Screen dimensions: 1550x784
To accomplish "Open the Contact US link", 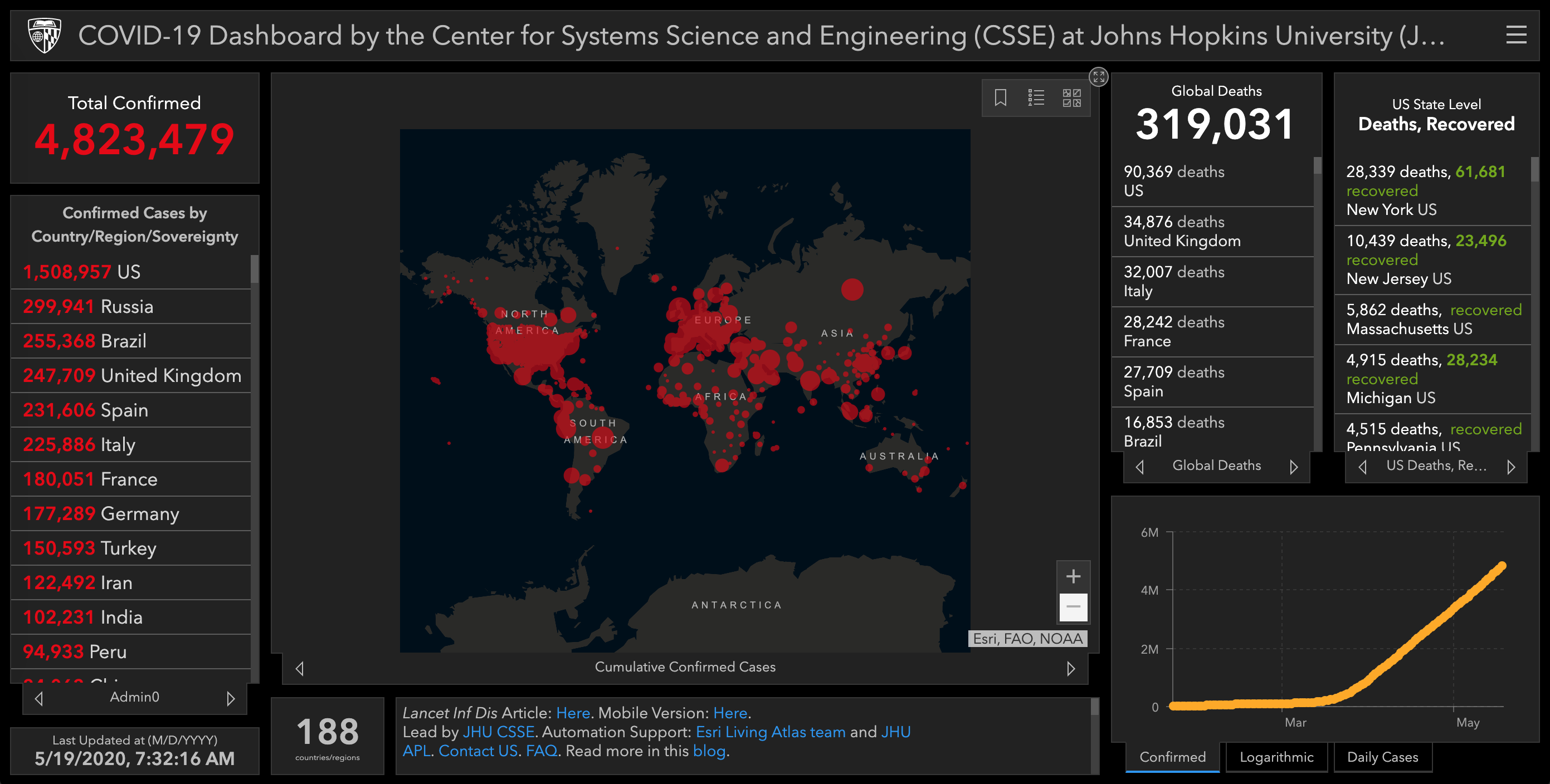I will click(477, 751).
